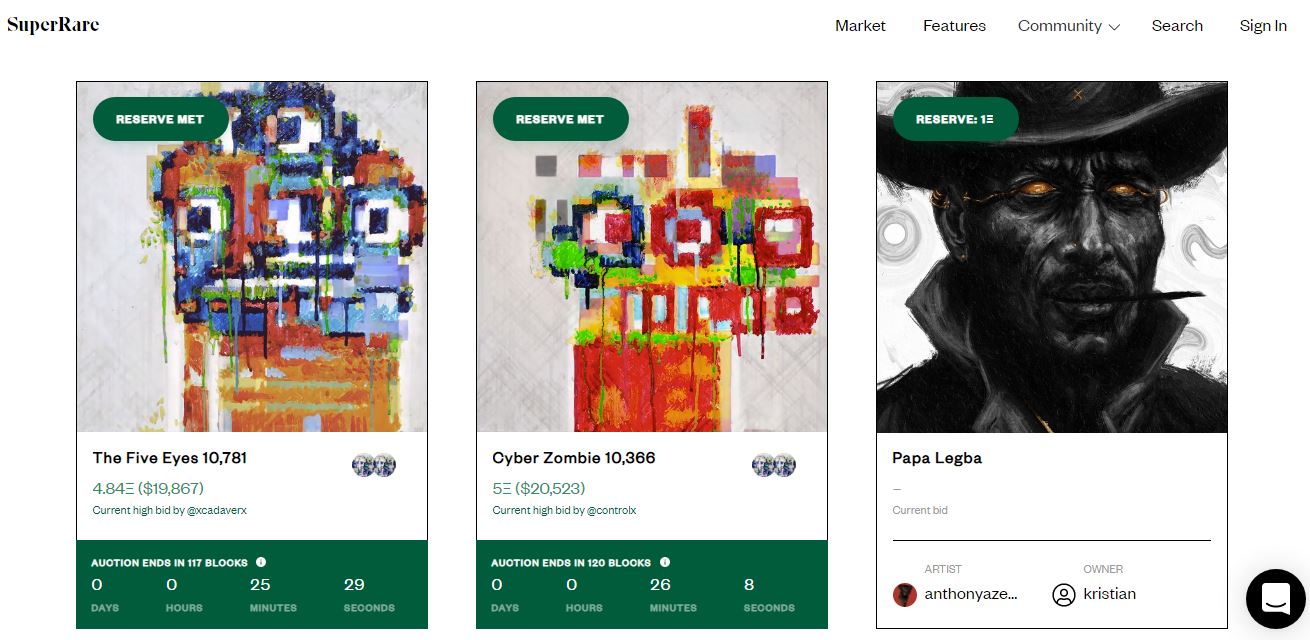View the Cyber Zombie artwork image
The height and width of the screenshot is (640, 1310).
pos(652,257)
